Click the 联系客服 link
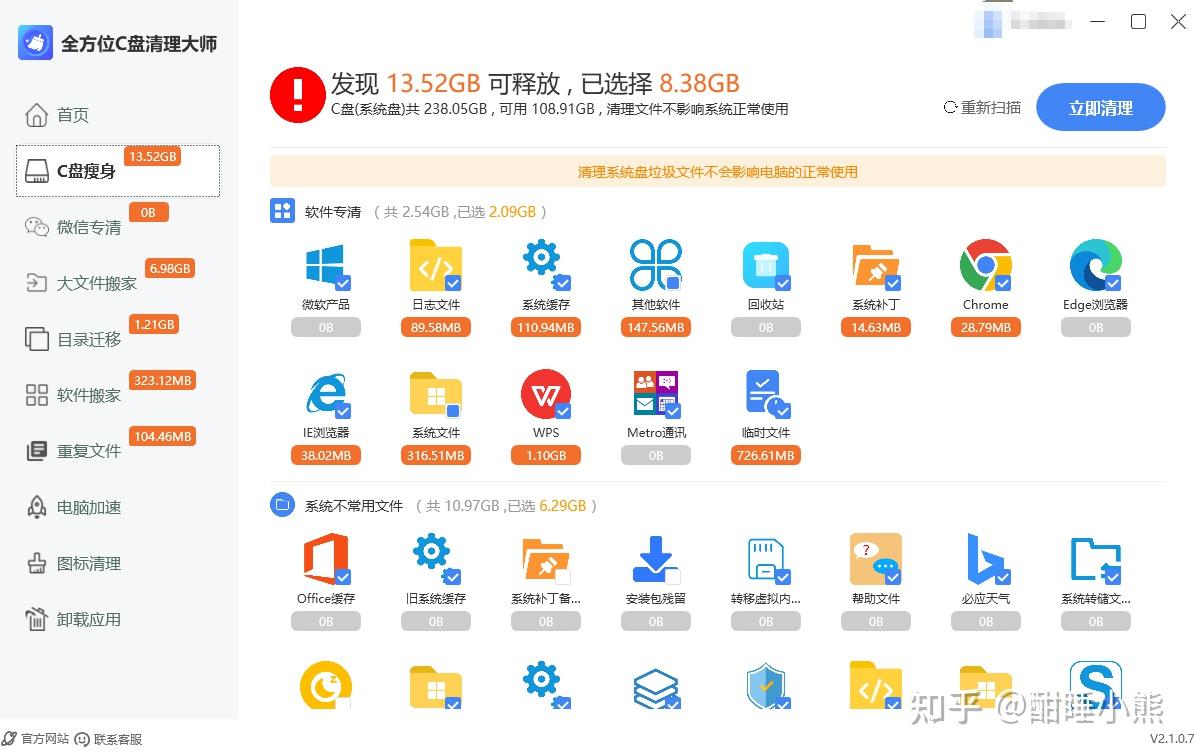Image resolution: width=1194 pixels, height=756 pixels. pyautogui.click(x=109, y=738)
